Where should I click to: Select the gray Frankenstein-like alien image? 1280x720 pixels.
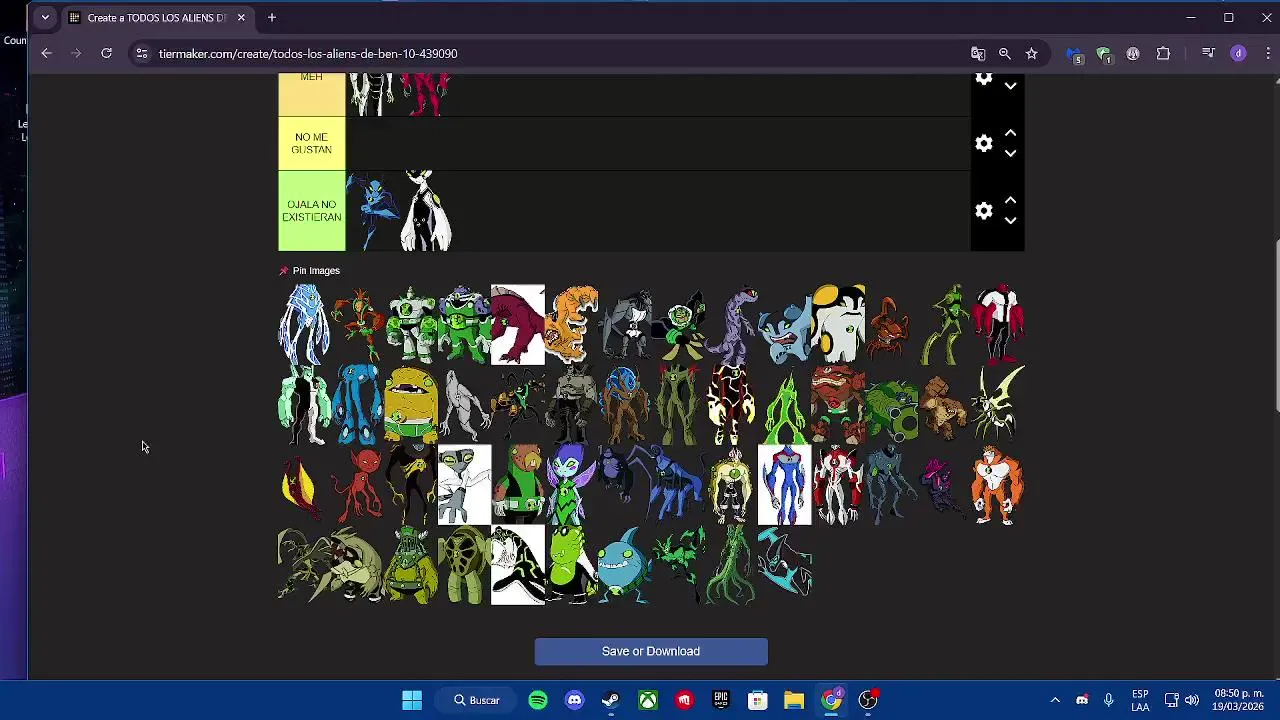click(572, 404)
